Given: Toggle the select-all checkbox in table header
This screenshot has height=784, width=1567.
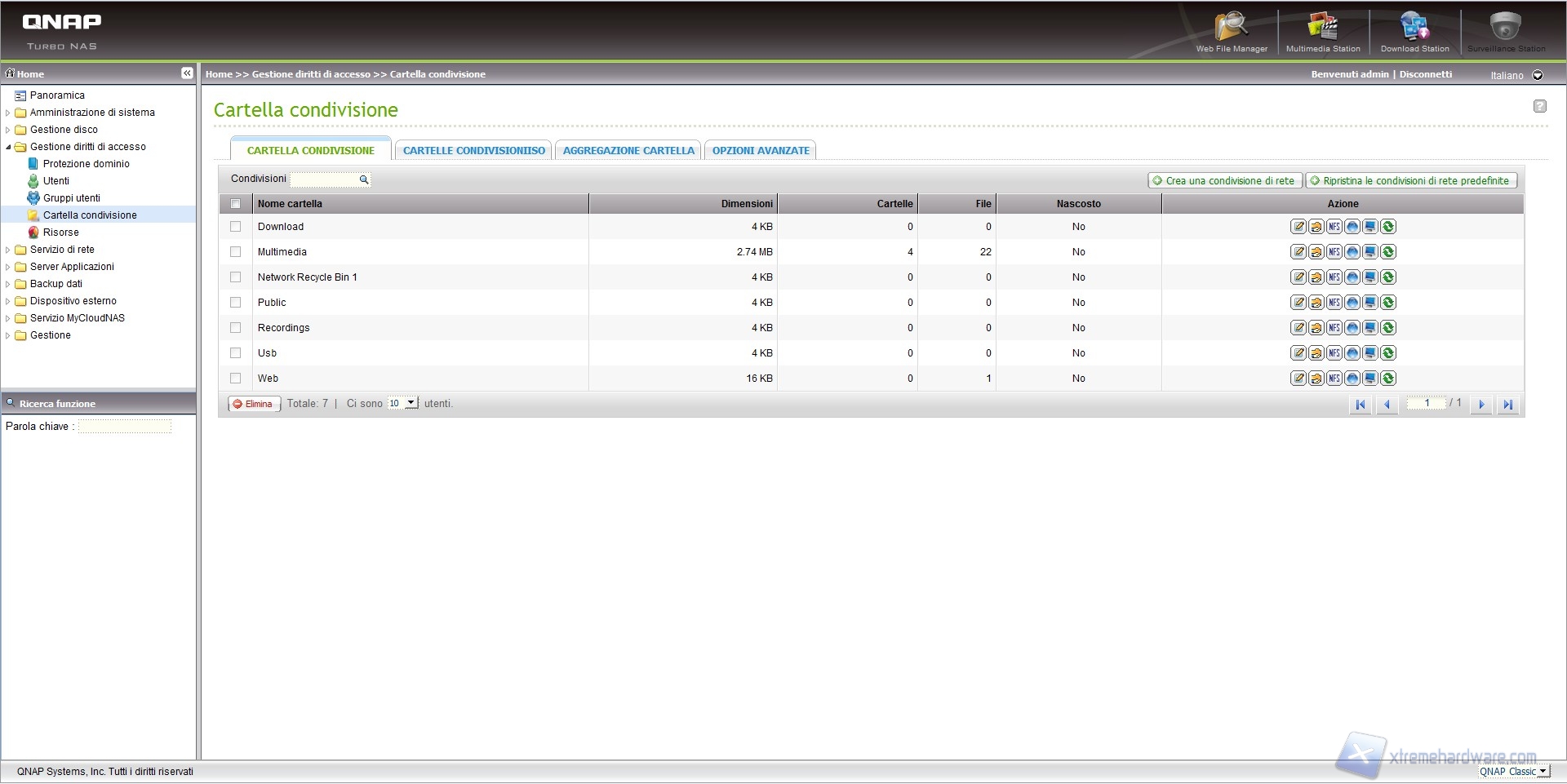Looking at the screenshot, I should click(236, 204).
